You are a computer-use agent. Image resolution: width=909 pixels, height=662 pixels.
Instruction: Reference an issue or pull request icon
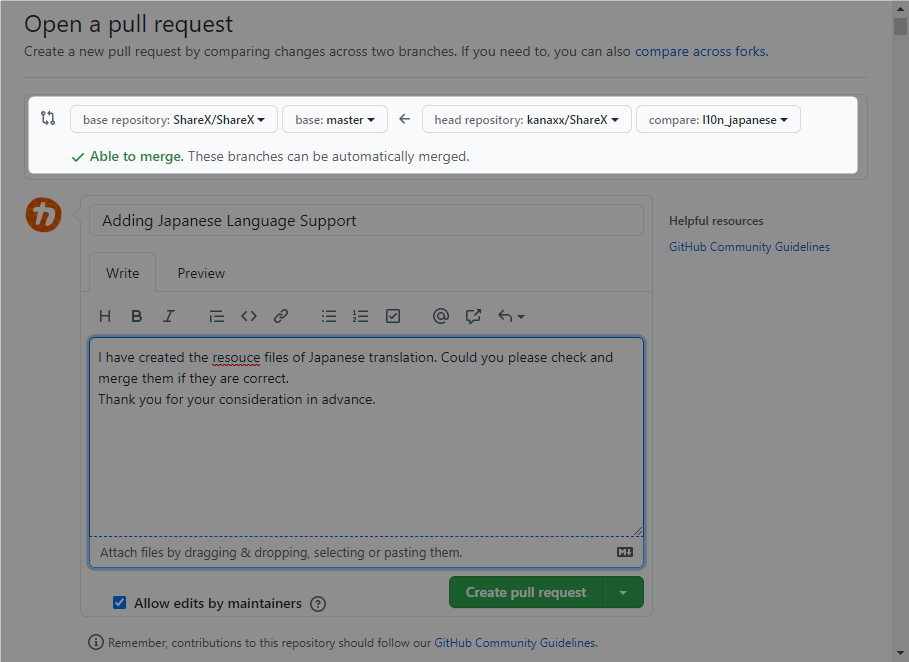(x=473, y=316)
